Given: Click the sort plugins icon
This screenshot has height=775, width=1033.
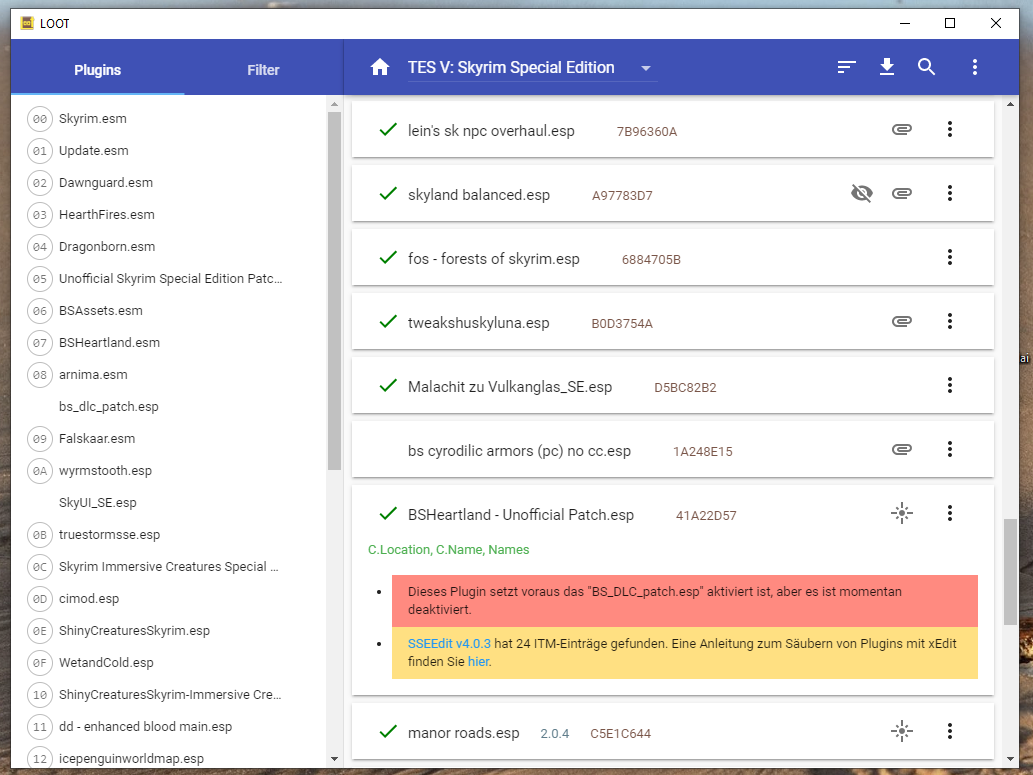Looking at the screenshot, I should (847, 68).
